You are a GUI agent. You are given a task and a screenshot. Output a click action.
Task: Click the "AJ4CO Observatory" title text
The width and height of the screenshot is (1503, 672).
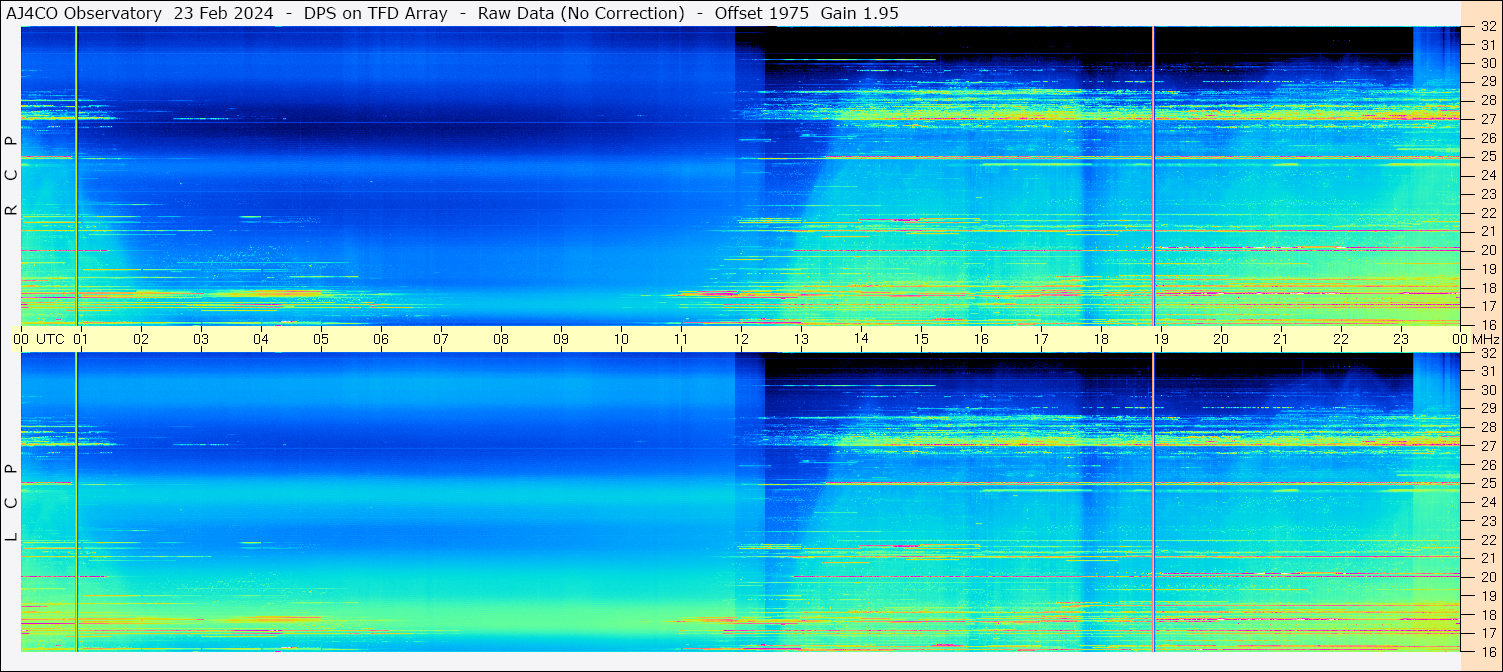(84, 13)
